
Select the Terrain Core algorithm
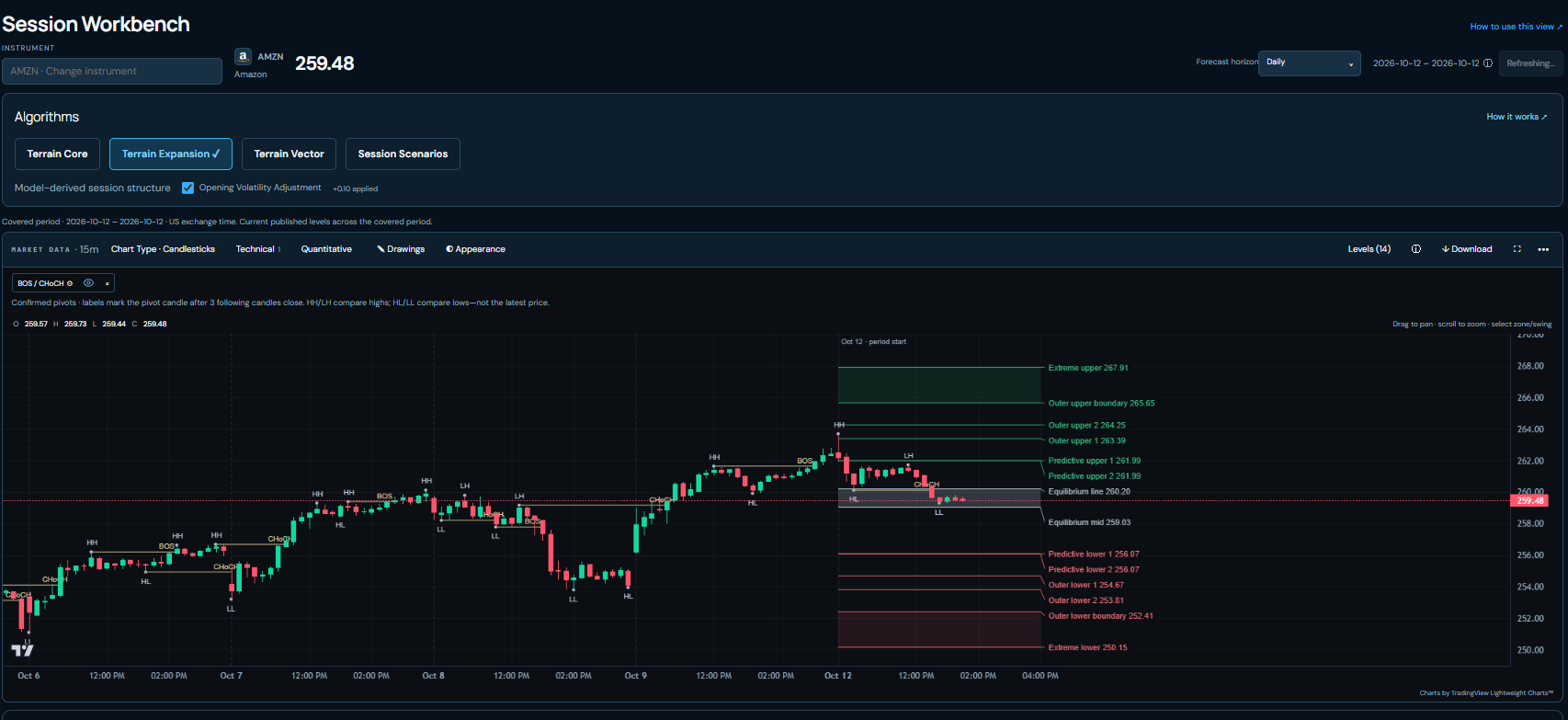click(58, 154)
